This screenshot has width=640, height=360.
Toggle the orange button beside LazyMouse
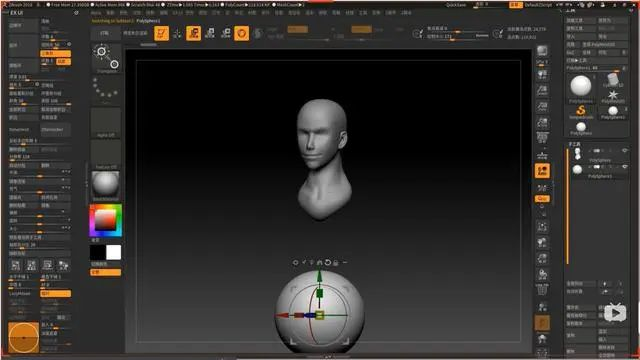point(56,293)
